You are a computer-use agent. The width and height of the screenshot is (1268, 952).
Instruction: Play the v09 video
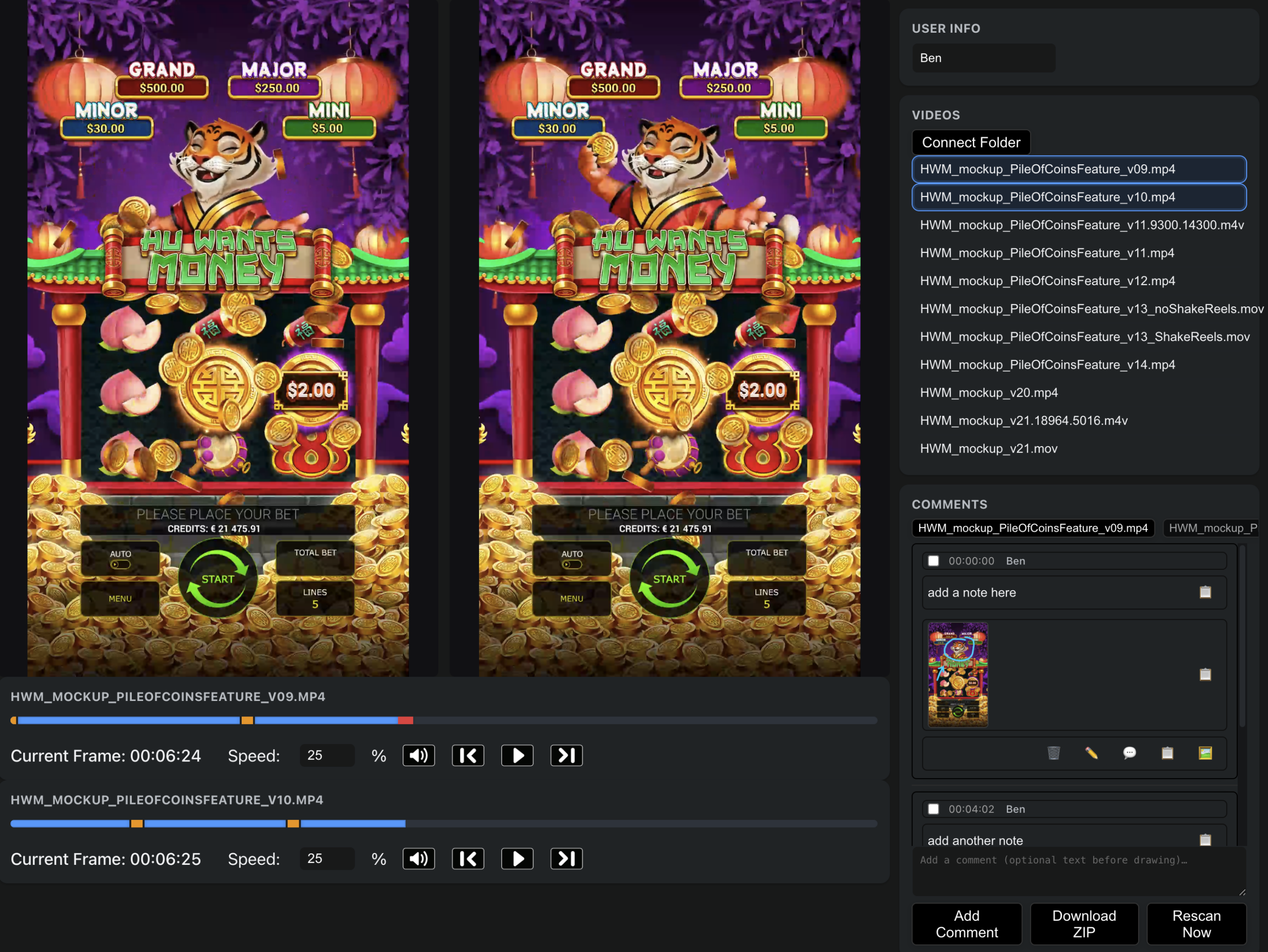pos(517,755)
